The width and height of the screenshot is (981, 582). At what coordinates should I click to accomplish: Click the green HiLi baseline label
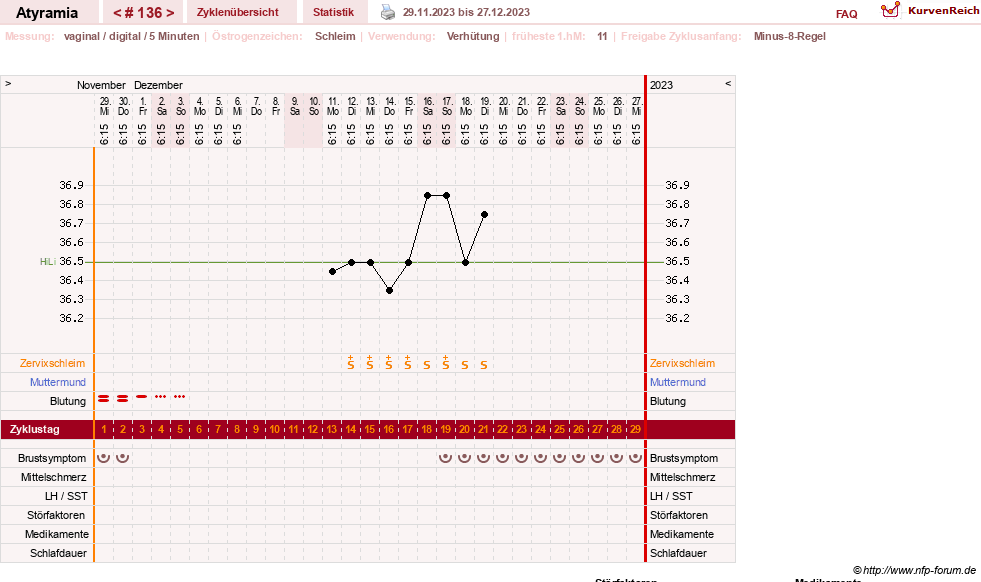click(48, 262)
